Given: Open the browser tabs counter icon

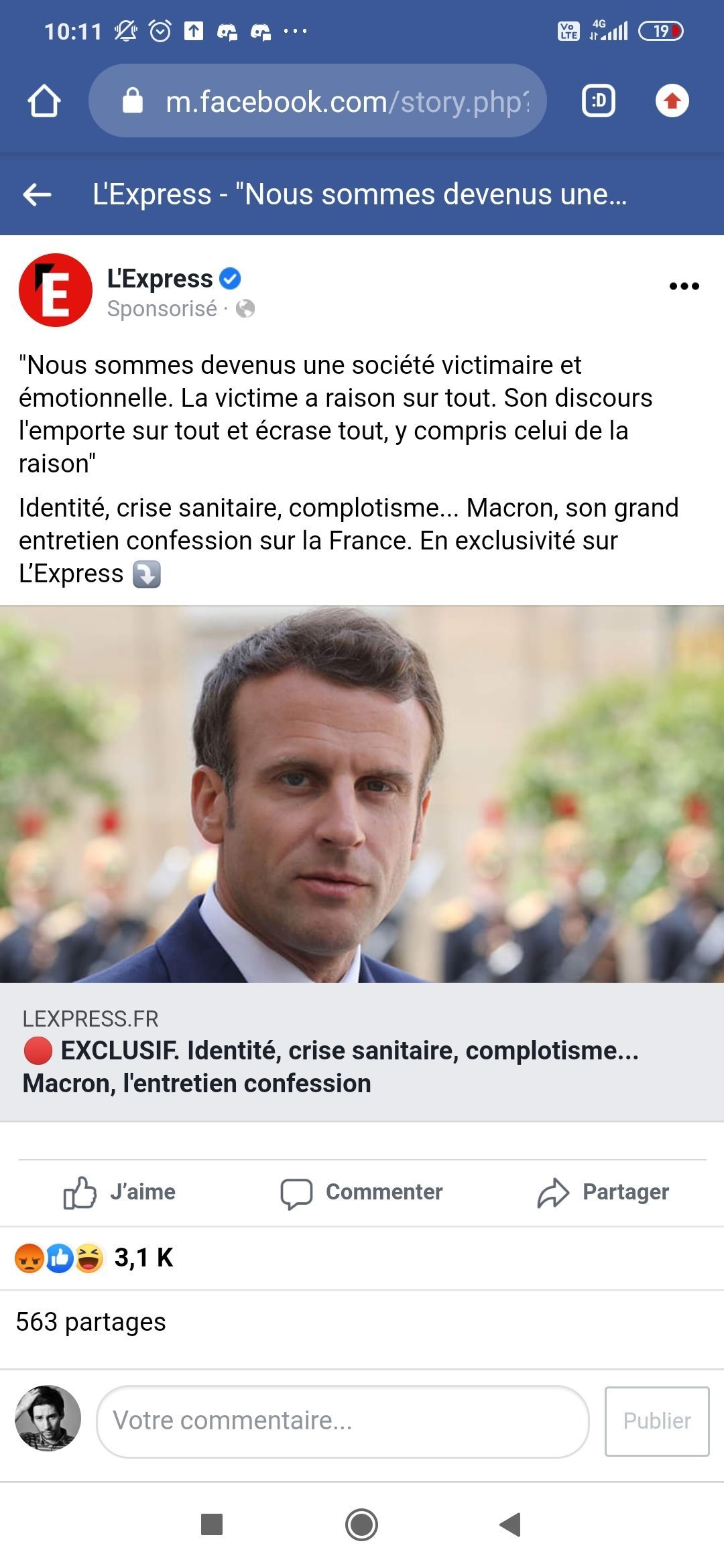Looking at the screenshot, I should coord(598,101).
